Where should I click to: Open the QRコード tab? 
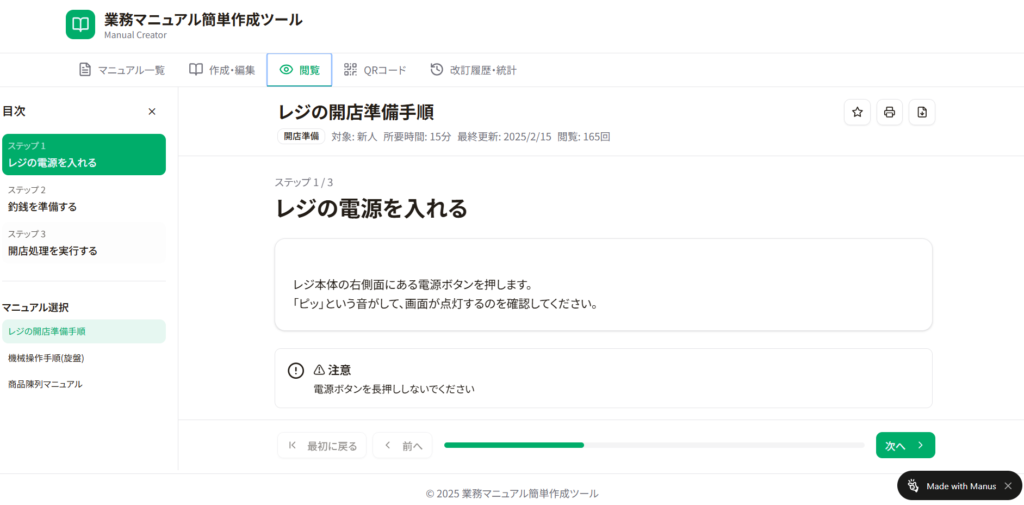tap(375, 70)
